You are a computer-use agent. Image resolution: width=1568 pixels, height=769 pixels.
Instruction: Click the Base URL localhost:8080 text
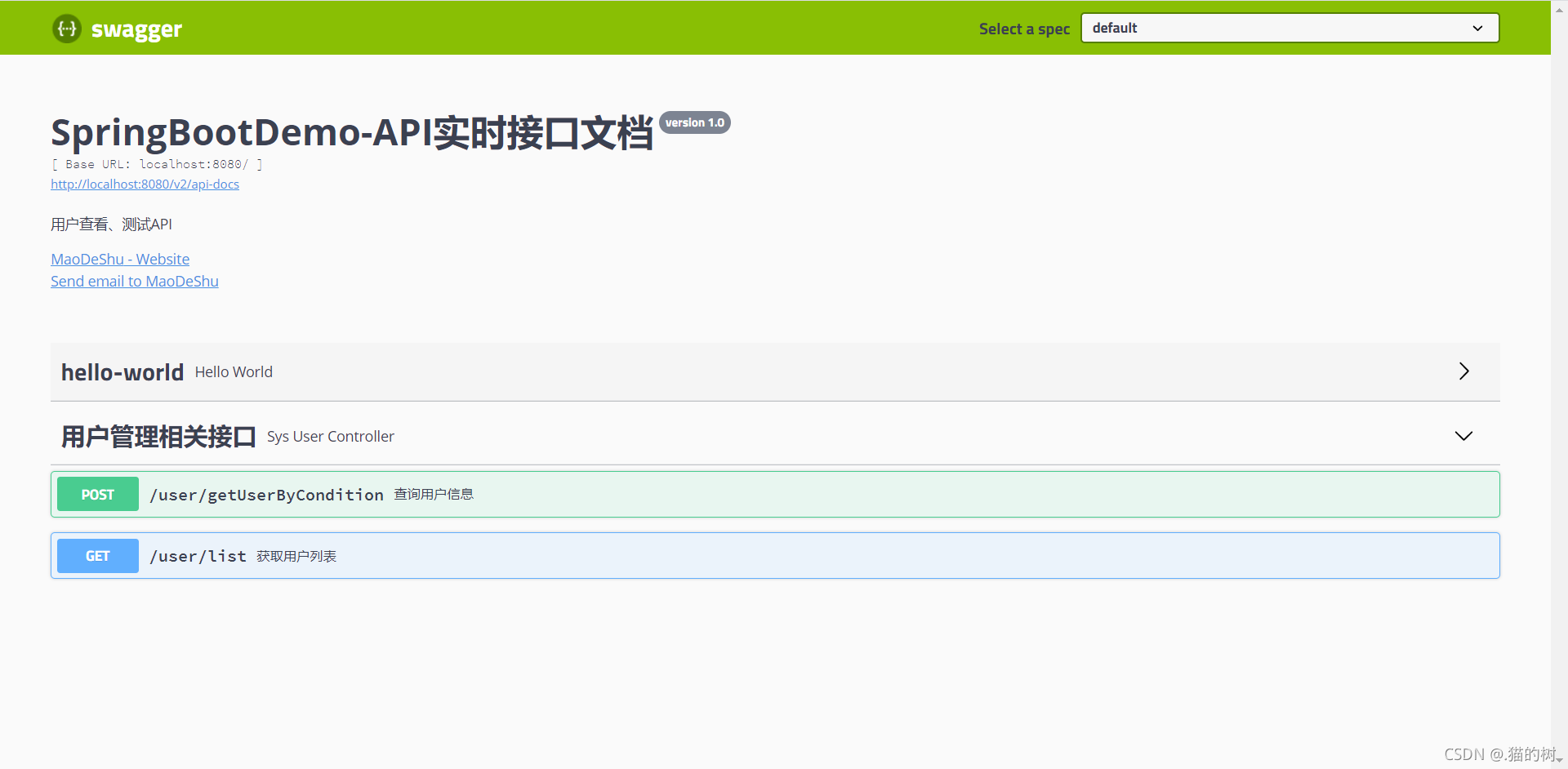click(157, 164)
